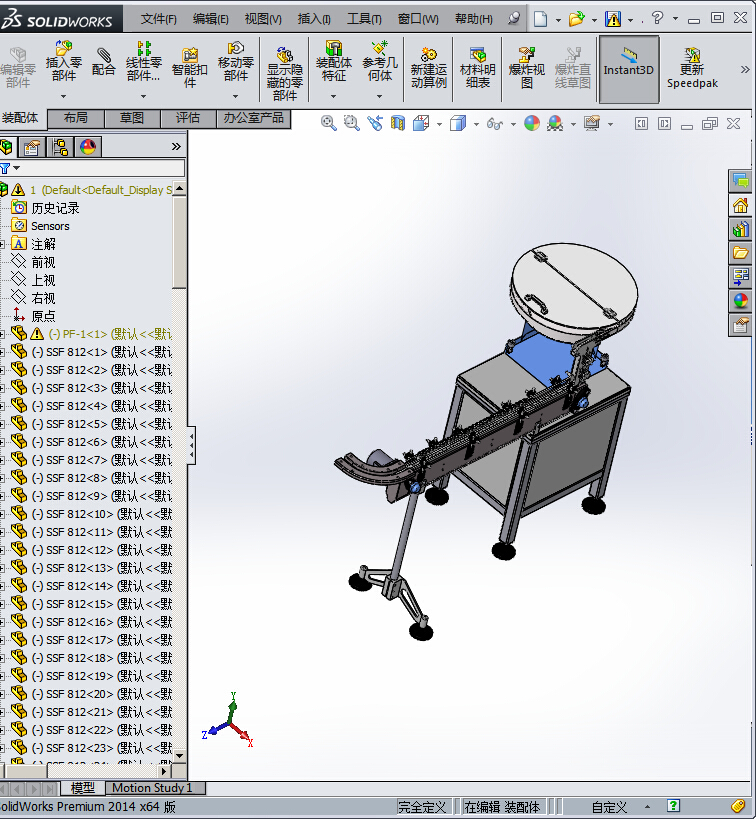Click Zoom to Fit icon

(328, 123)
